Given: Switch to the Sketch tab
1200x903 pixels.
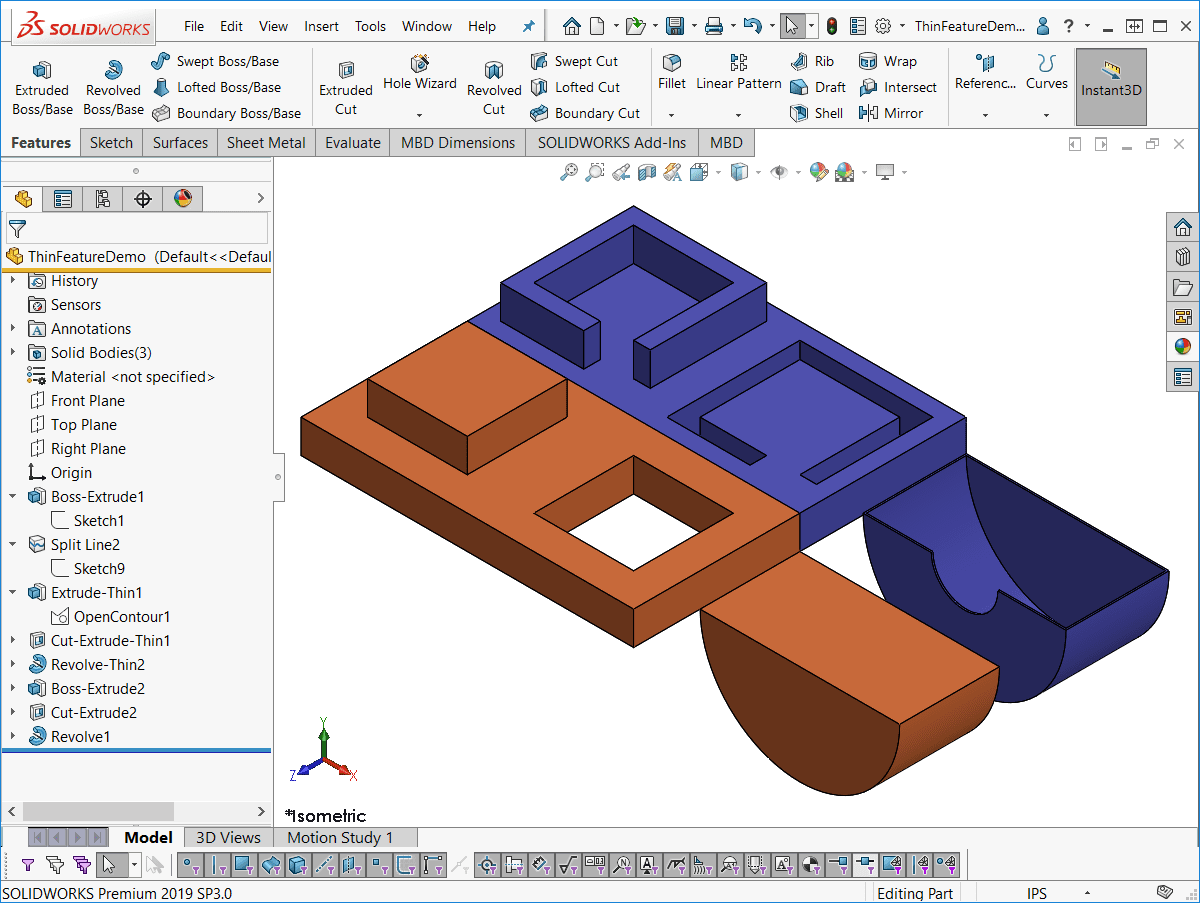Looking at the screenshot, I should (x=111, y=143).
